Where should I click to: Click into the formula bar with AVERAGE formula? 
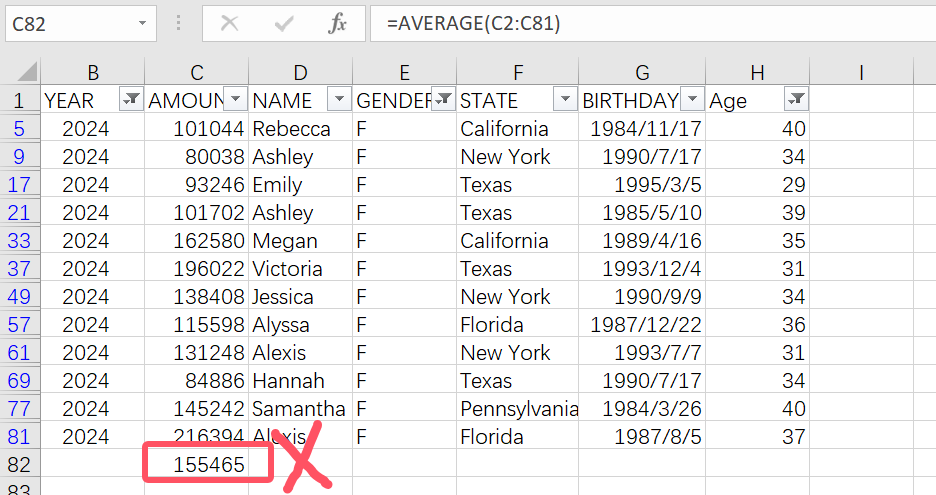(x=650, y=23)
